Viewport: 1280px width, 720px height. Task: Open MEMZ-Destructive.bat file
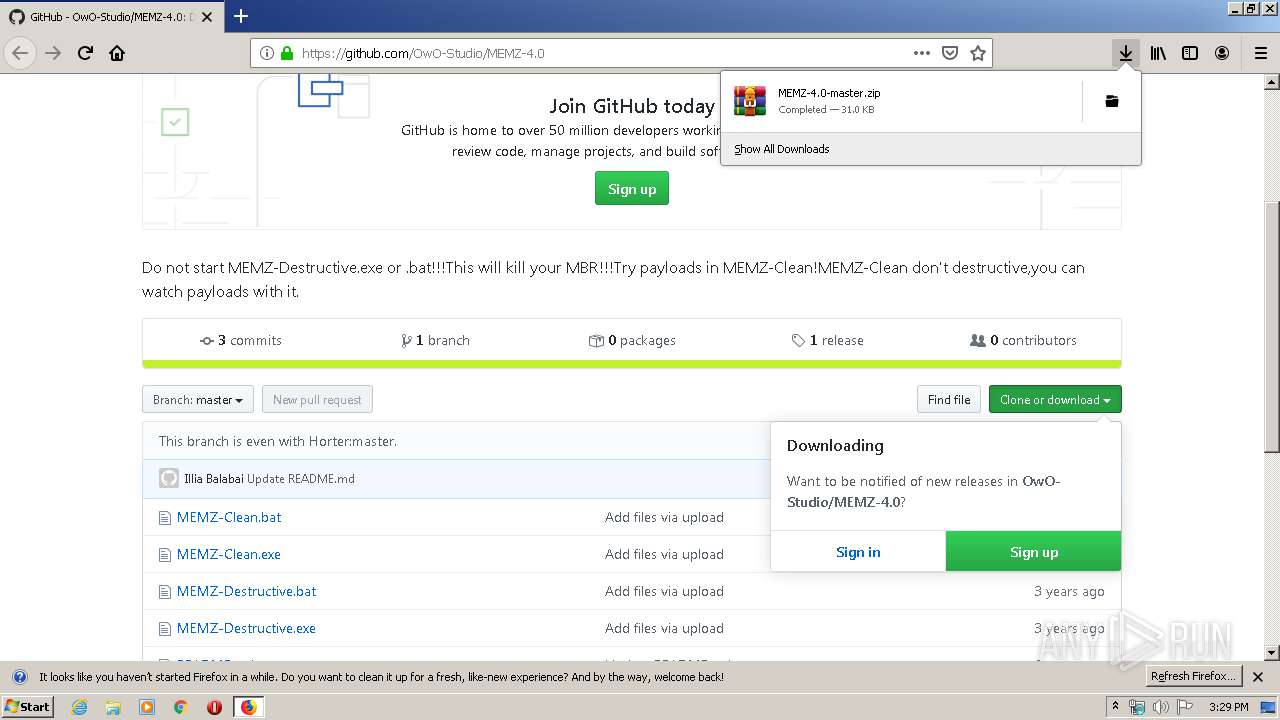(246, 591)
